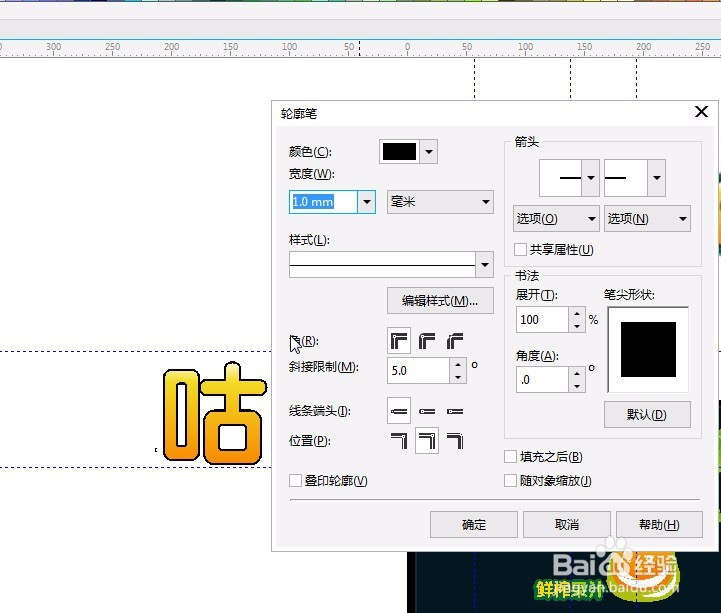Click the black nib shape preview
This screenshot has width=721, height=613.
[x=648, y=349]
